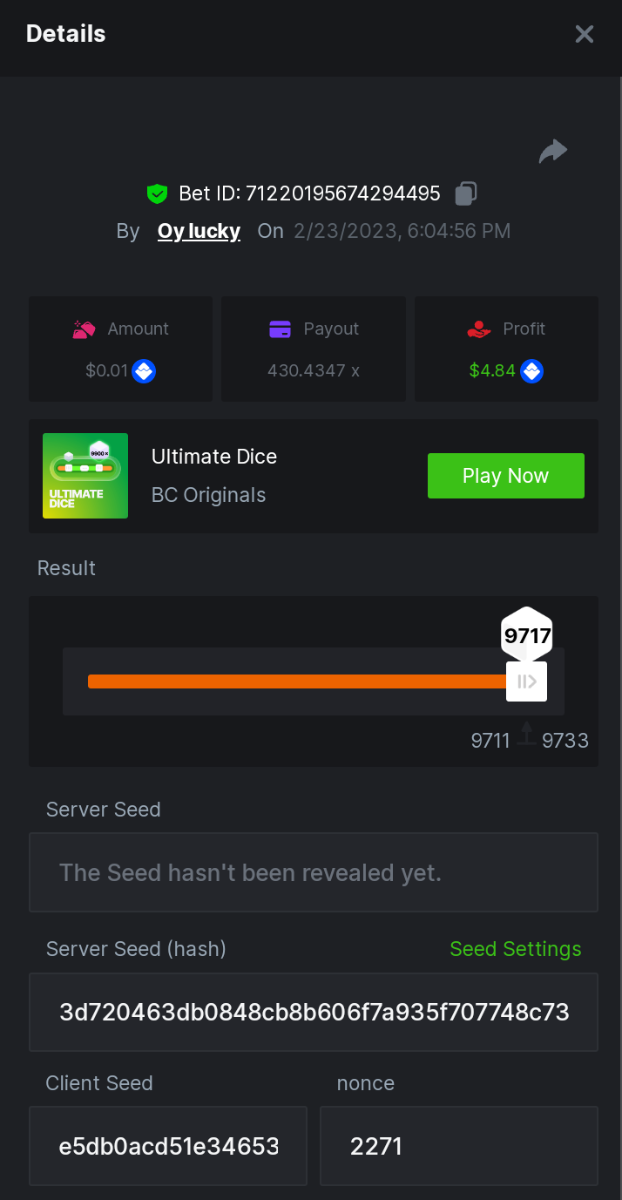Click the share arrow icon
622x1200 pixels.
coord(553,151)
